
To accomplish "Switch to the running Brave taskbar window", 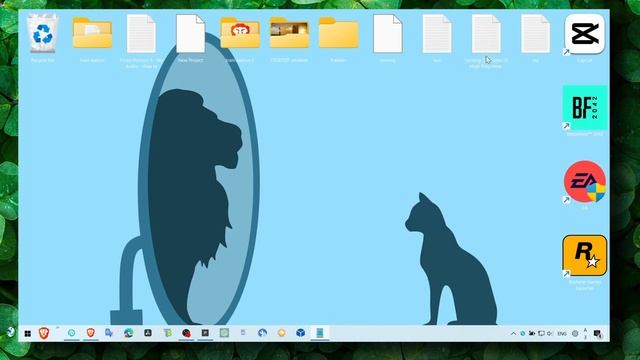I will [x=91, y=333].
